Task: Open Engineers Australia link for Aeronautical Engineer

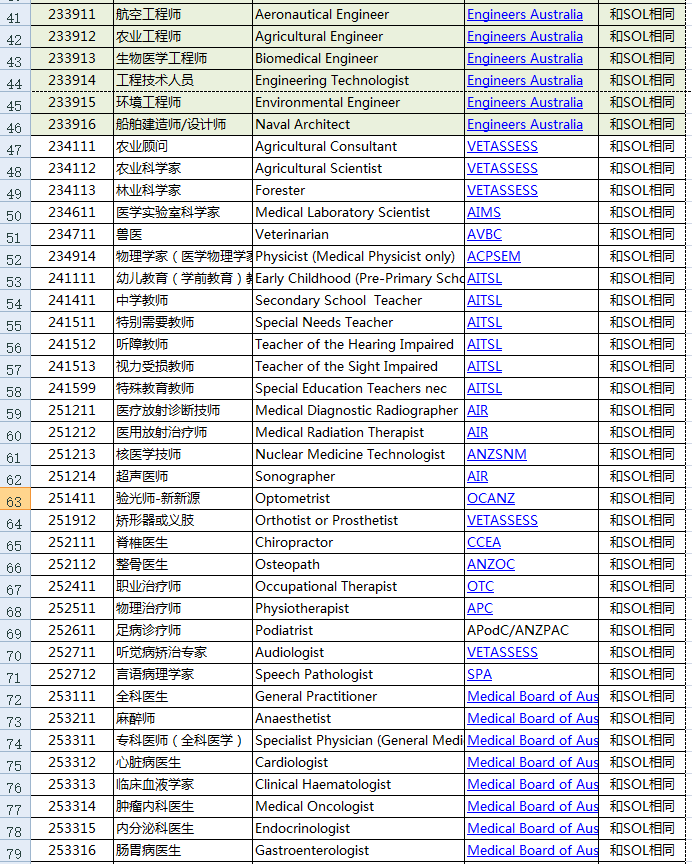Action: (525, 14)
